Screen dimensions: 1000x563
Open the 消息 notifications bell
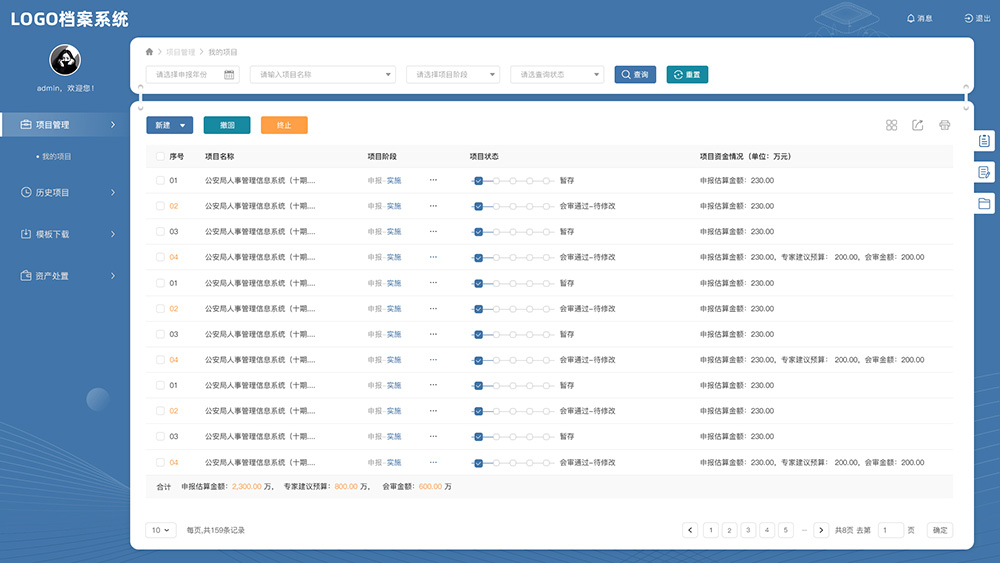pyautogui.click(x=911, y=18)
